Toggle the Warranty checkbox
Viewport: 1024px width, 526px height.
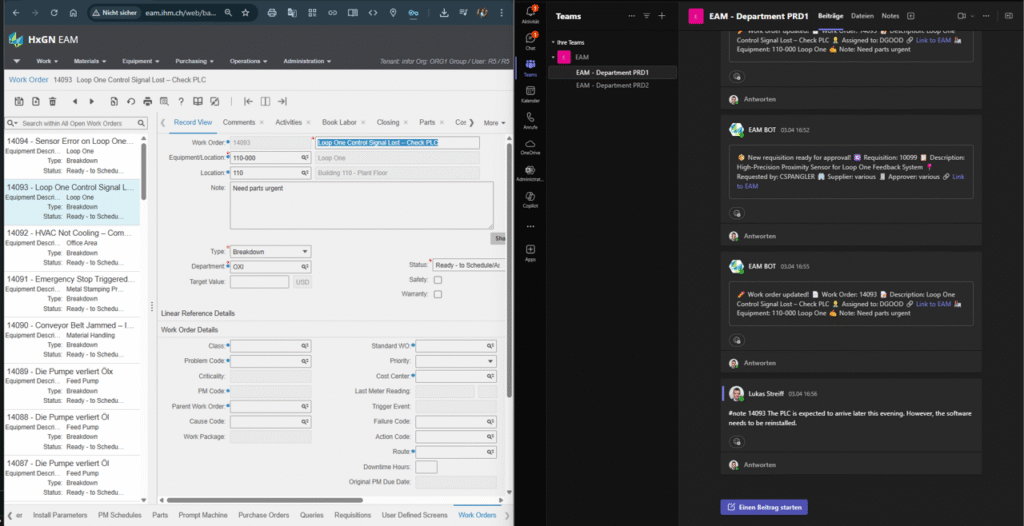coord(438,294)
